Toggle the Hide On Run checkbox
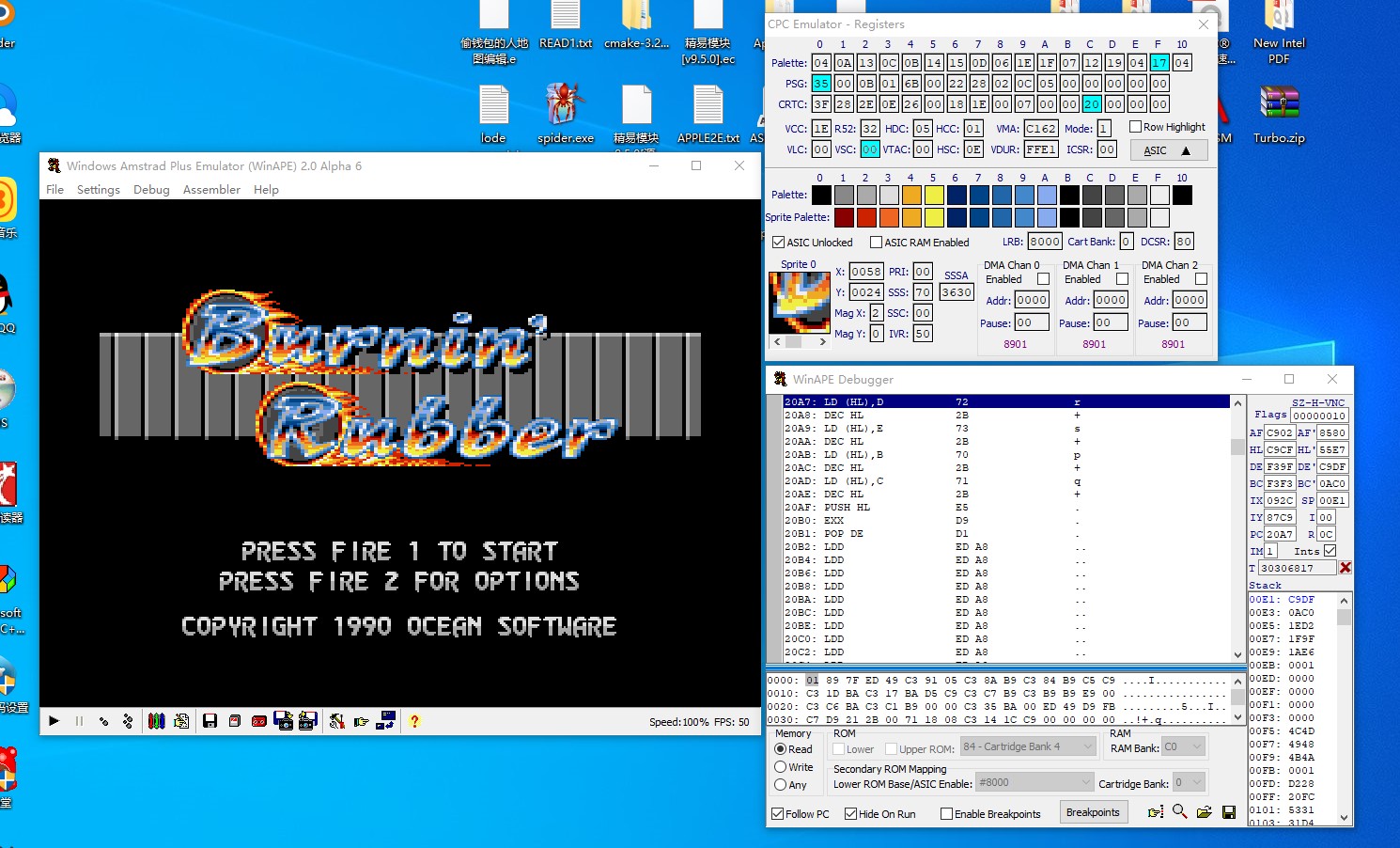 click(850, 814)
